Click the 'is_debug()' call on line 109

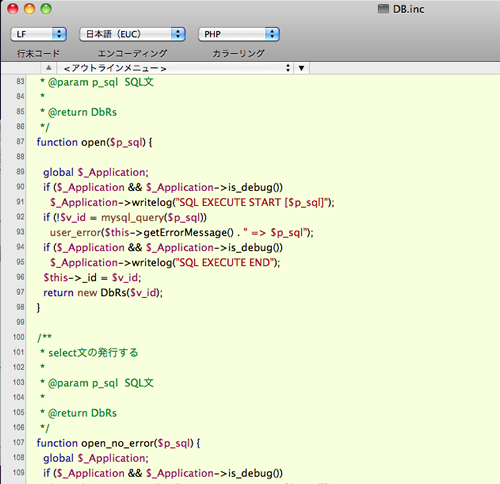click(255, 473)
